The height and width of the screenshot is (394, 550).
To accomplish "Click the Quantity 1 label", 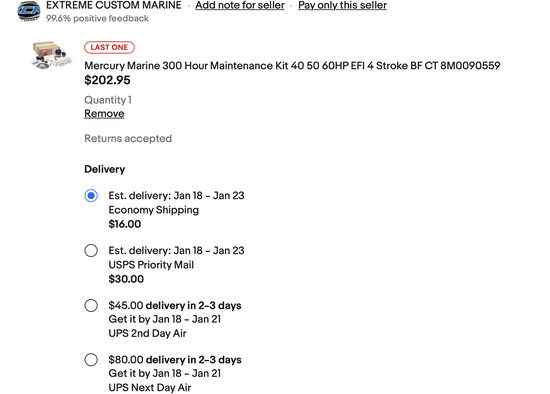I will pos(108,100).
